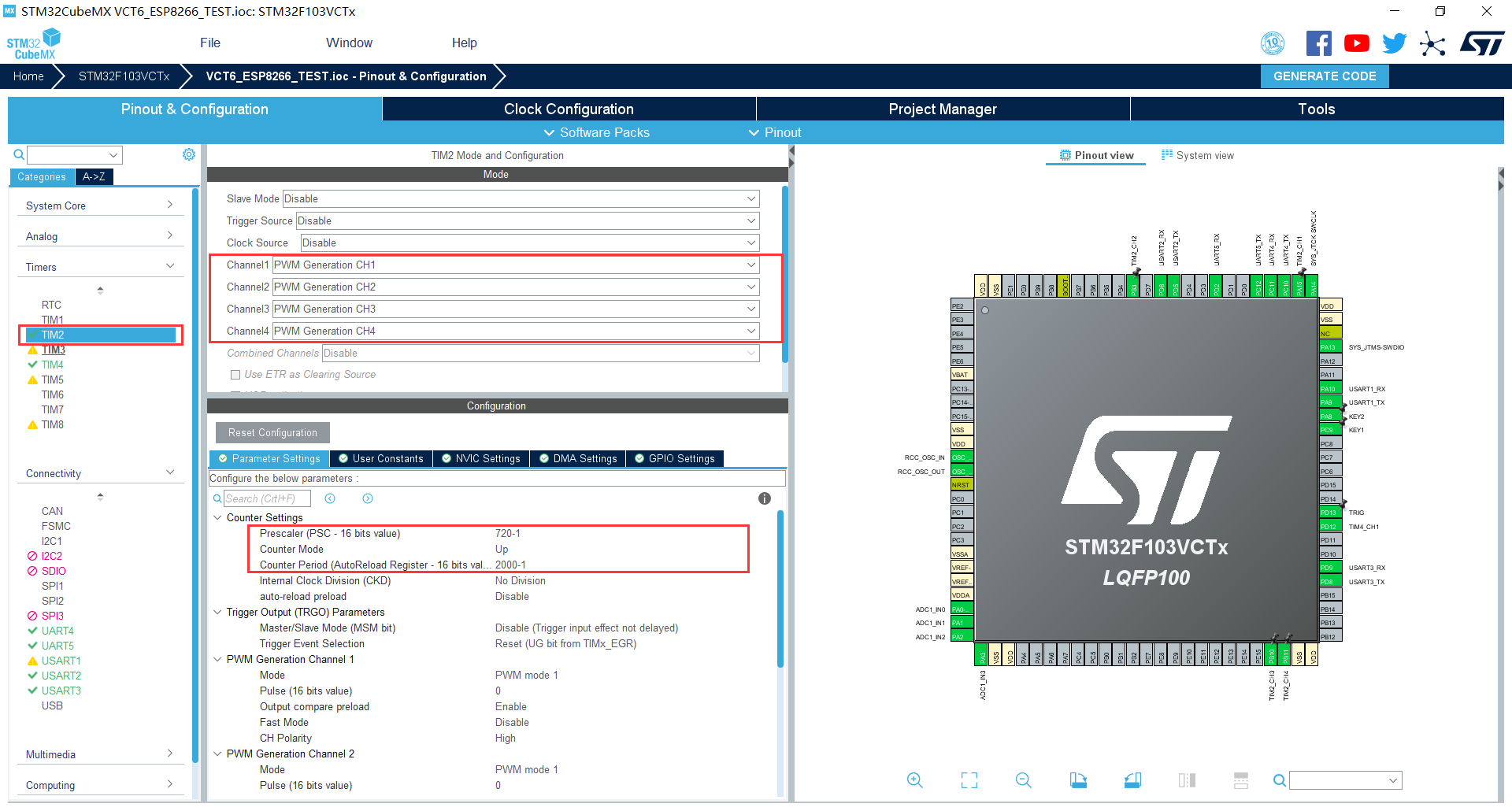Click the 10 years anniversary badge

point(1273,43)
